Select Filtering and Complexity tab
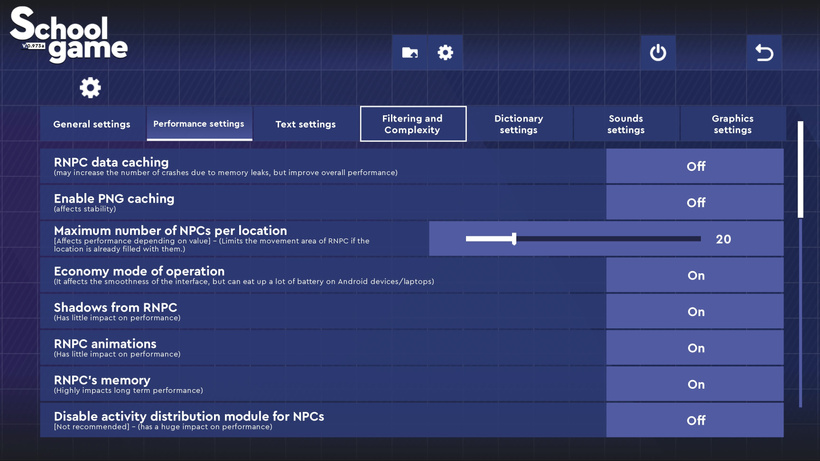820x461 pixels. coord(413,124)
